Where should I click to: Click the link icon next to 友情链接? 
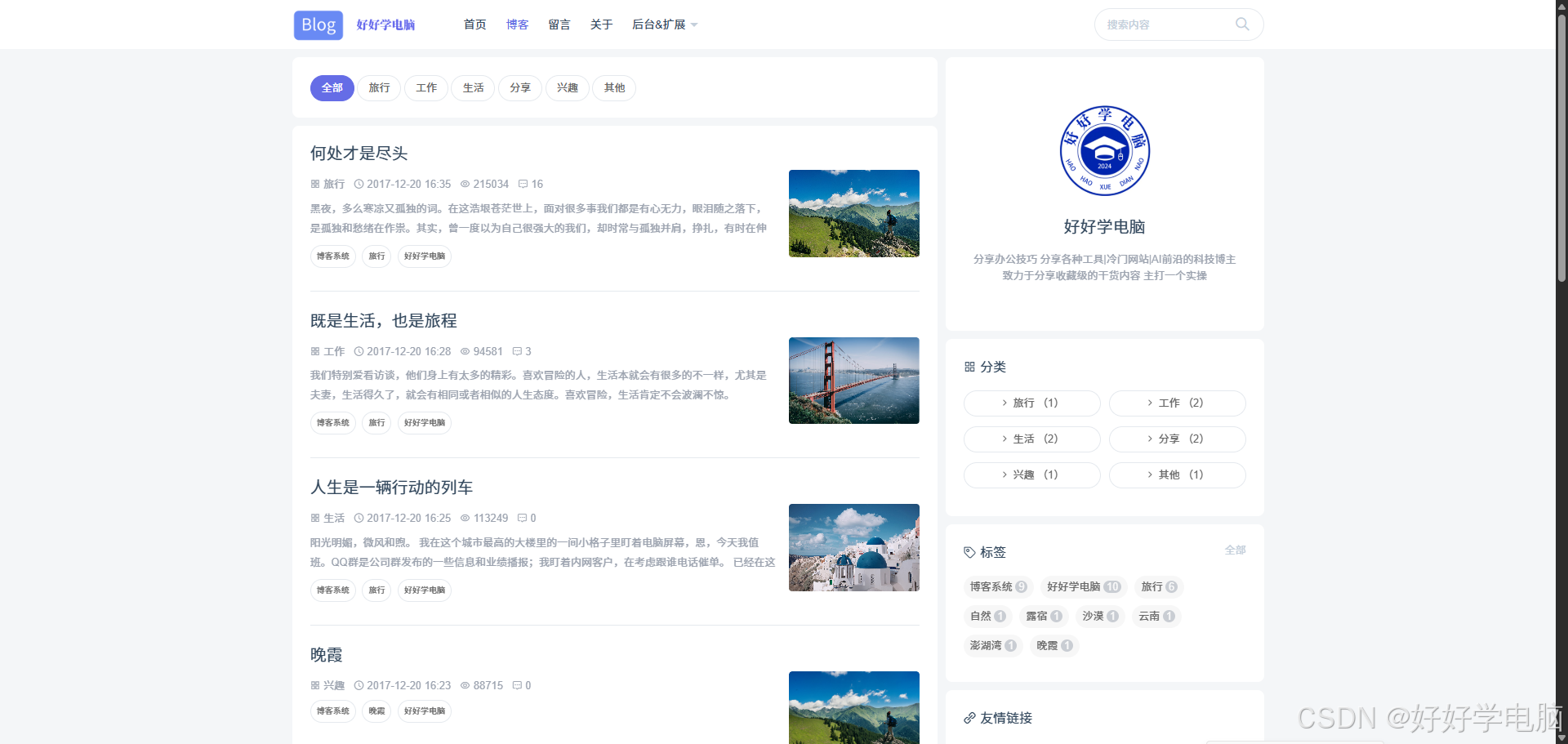point(969,719)
